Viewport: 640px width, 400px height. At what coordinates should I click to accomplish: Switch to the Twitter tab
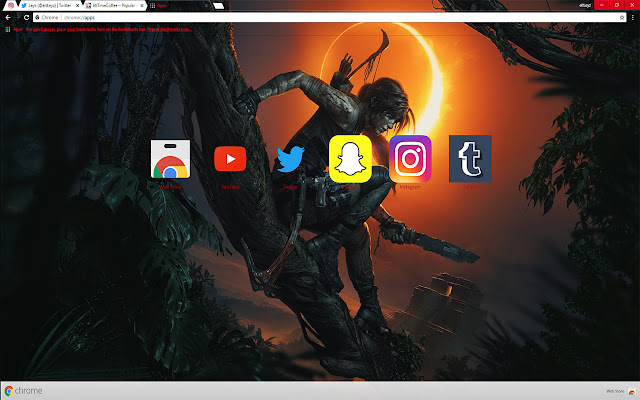pos(49,5)
